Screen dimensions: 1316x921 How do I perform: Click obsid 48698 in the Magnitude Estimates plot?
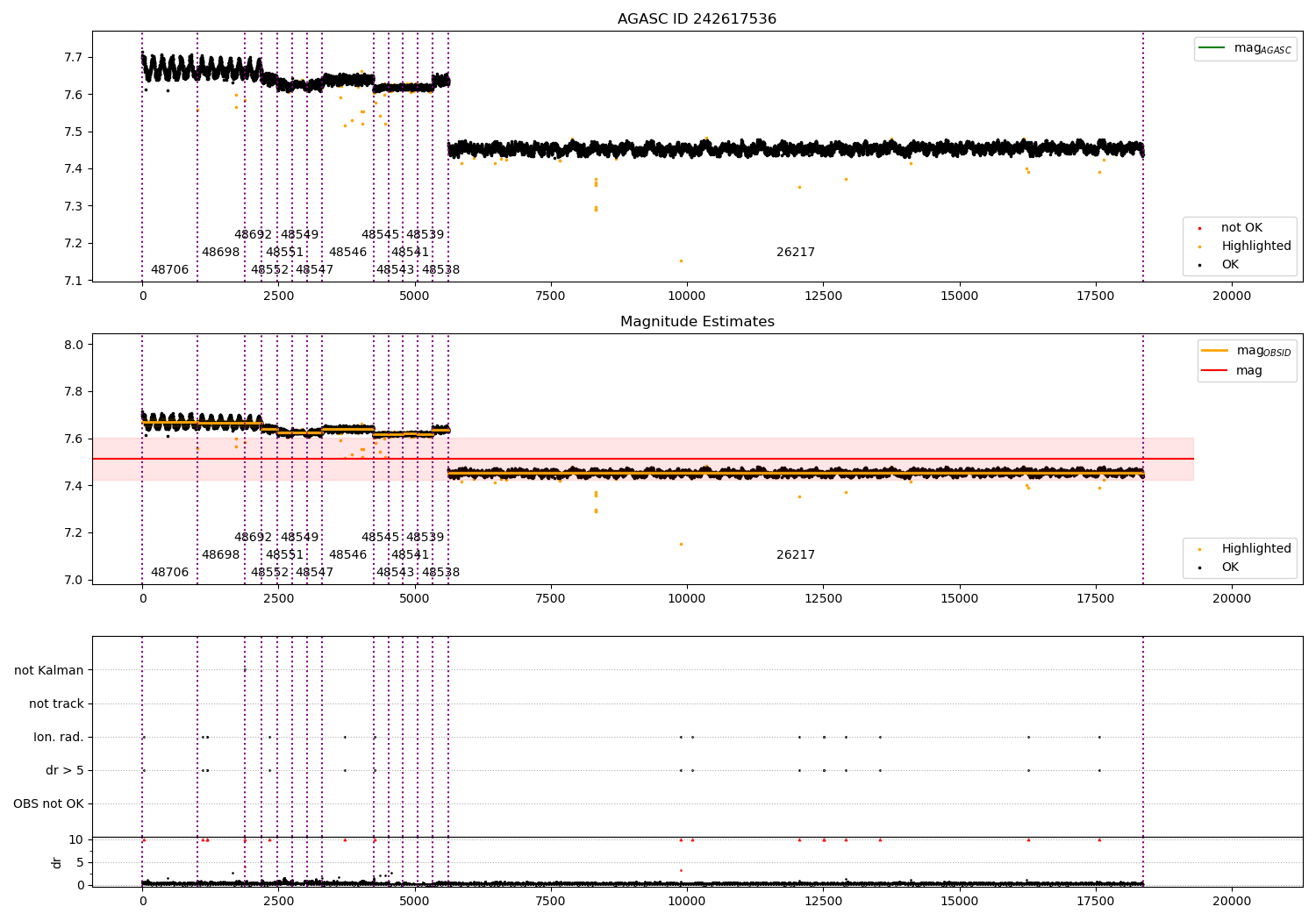click(x=220, y=555)
